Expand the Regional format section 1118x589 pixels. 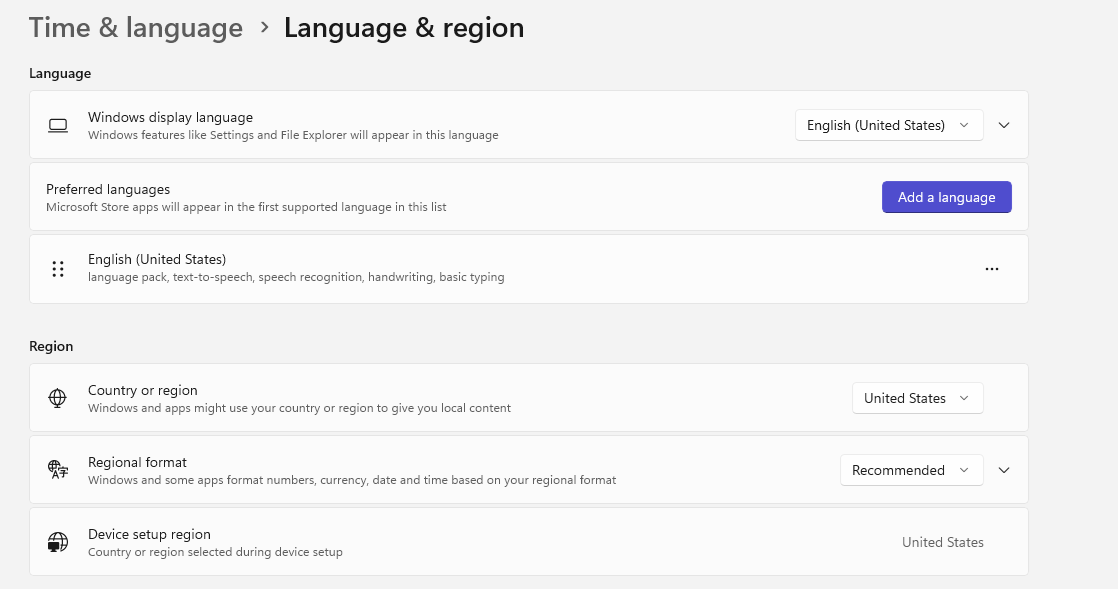click(x=1004, y=470)
